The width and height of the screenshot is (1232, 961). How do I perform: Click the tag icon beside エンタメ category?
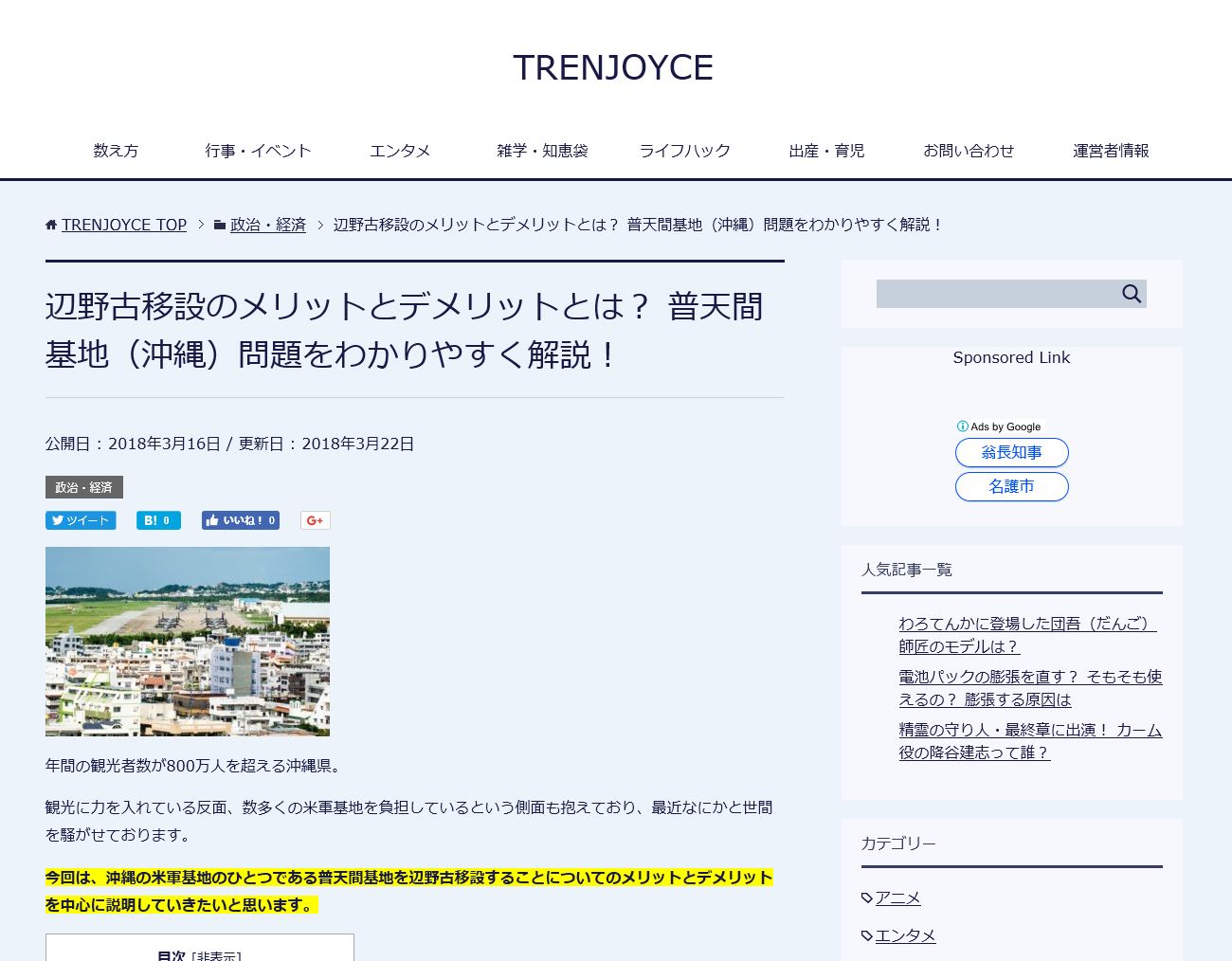pos(867,935)
